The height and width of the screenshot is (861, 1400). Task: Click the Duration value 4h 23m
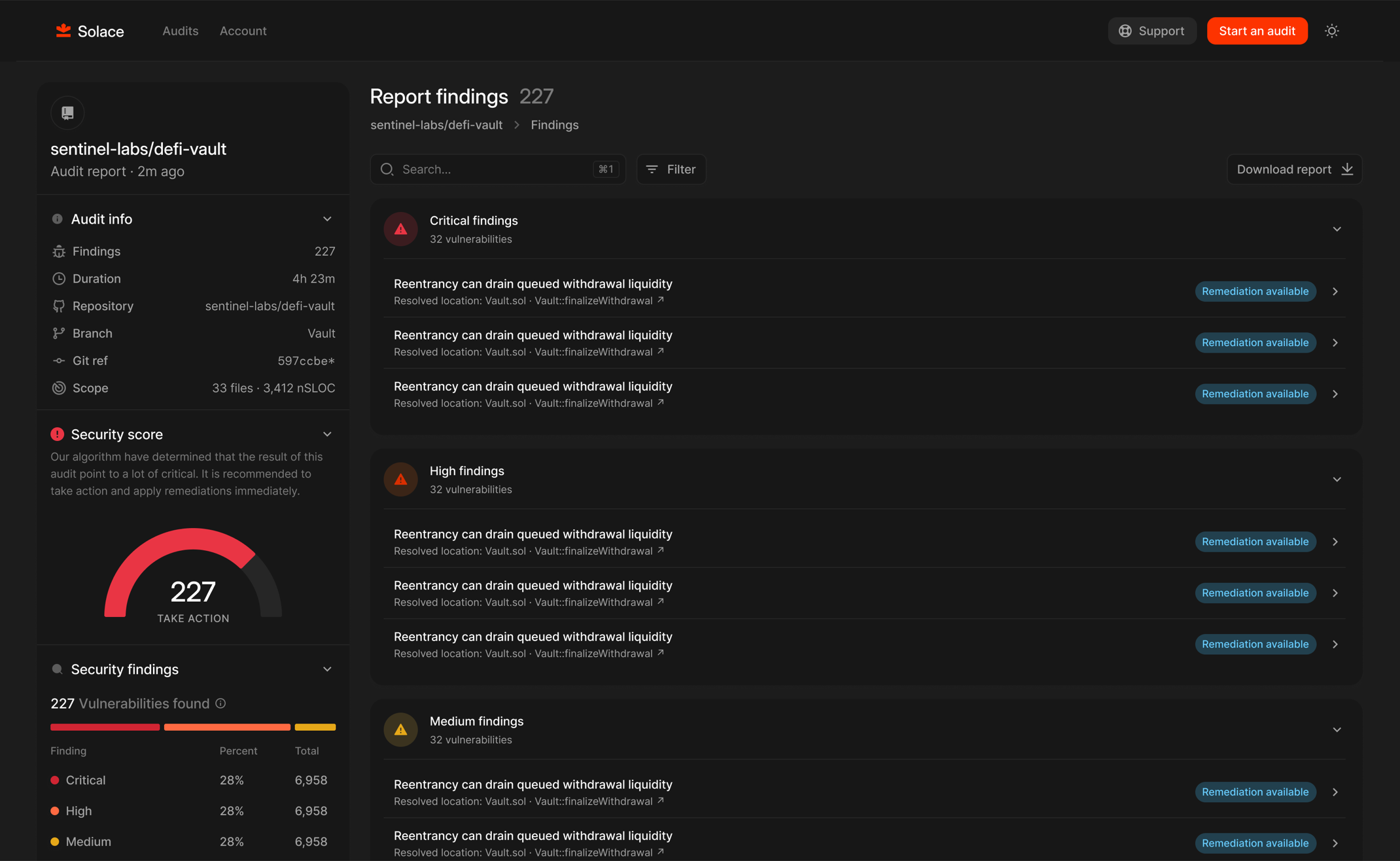(x=313, y=279)
